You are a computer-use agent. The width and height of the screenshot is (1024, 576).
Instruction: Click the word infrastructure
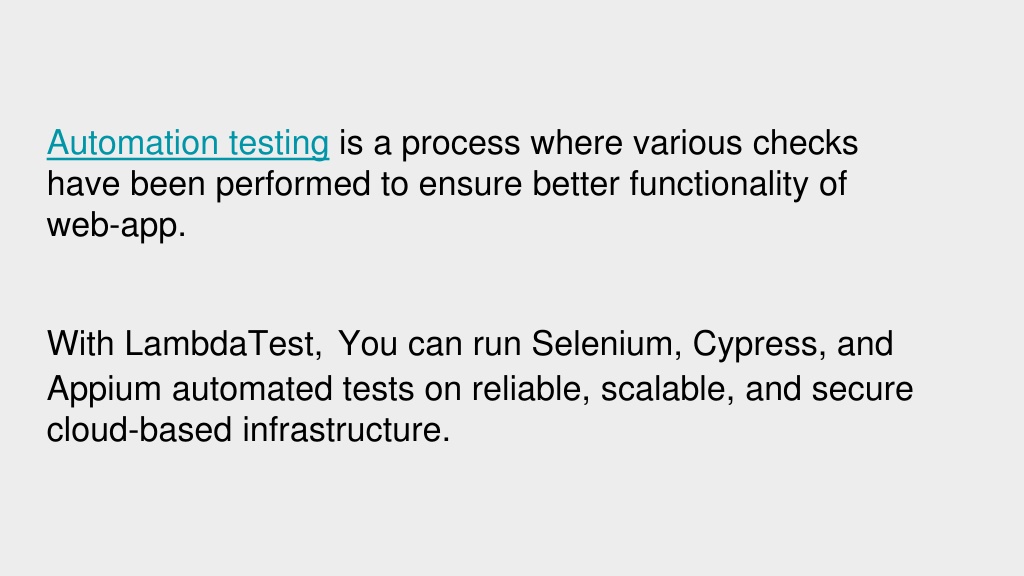[x=346, y=430]
